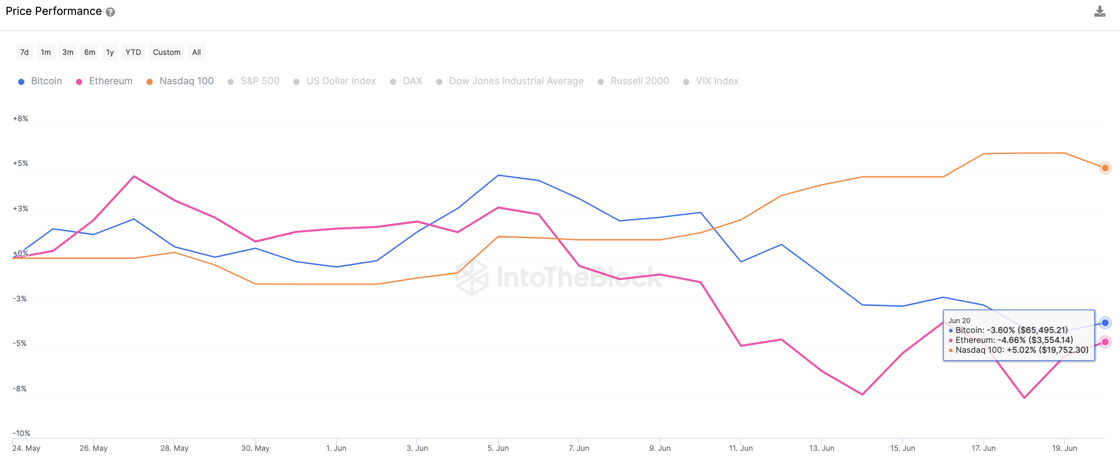Viewport: 1120px width, 460px height.
Task: Click the 7. Jun axis label
Action: coord(579,451)
